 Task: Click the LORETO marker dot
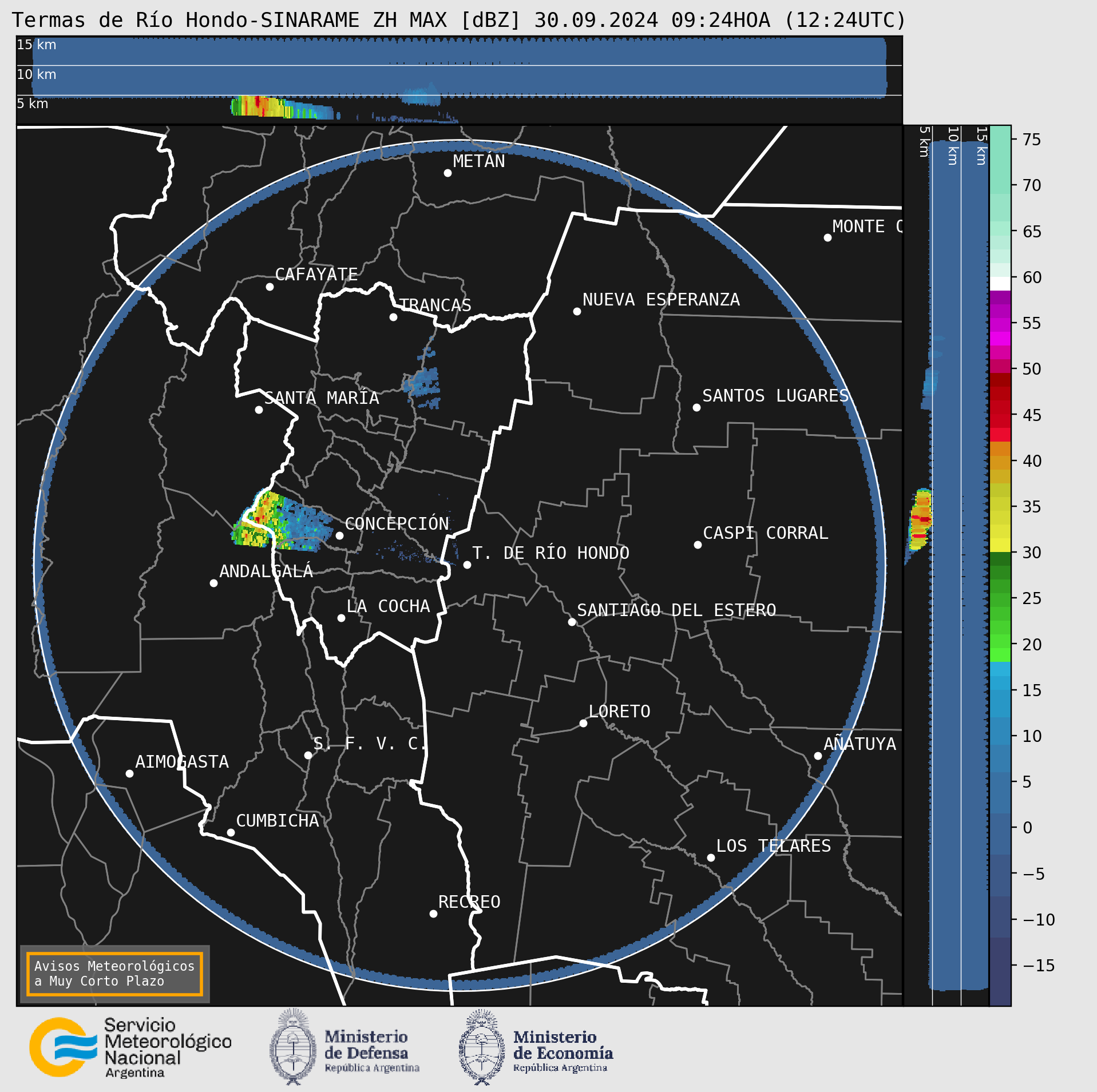tap(583, 723)
